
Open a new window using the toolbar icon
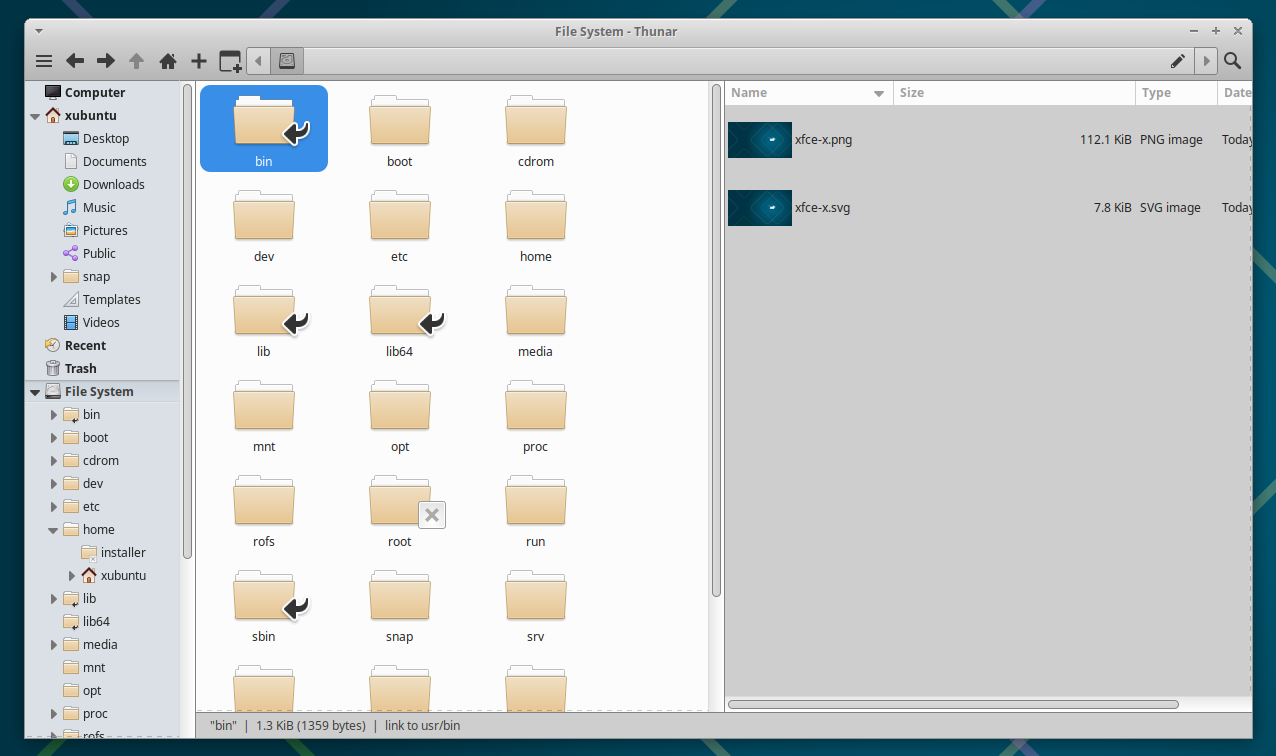click(x=229, y=60)
